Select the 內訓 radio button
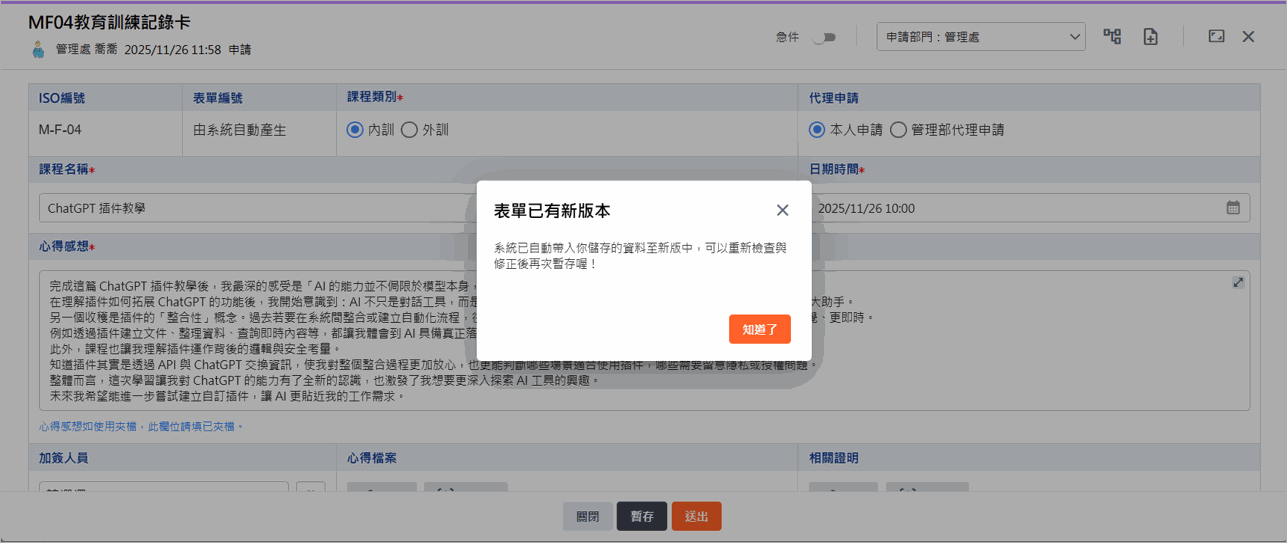Screen dimensions: 1287x543 point(355,130)
